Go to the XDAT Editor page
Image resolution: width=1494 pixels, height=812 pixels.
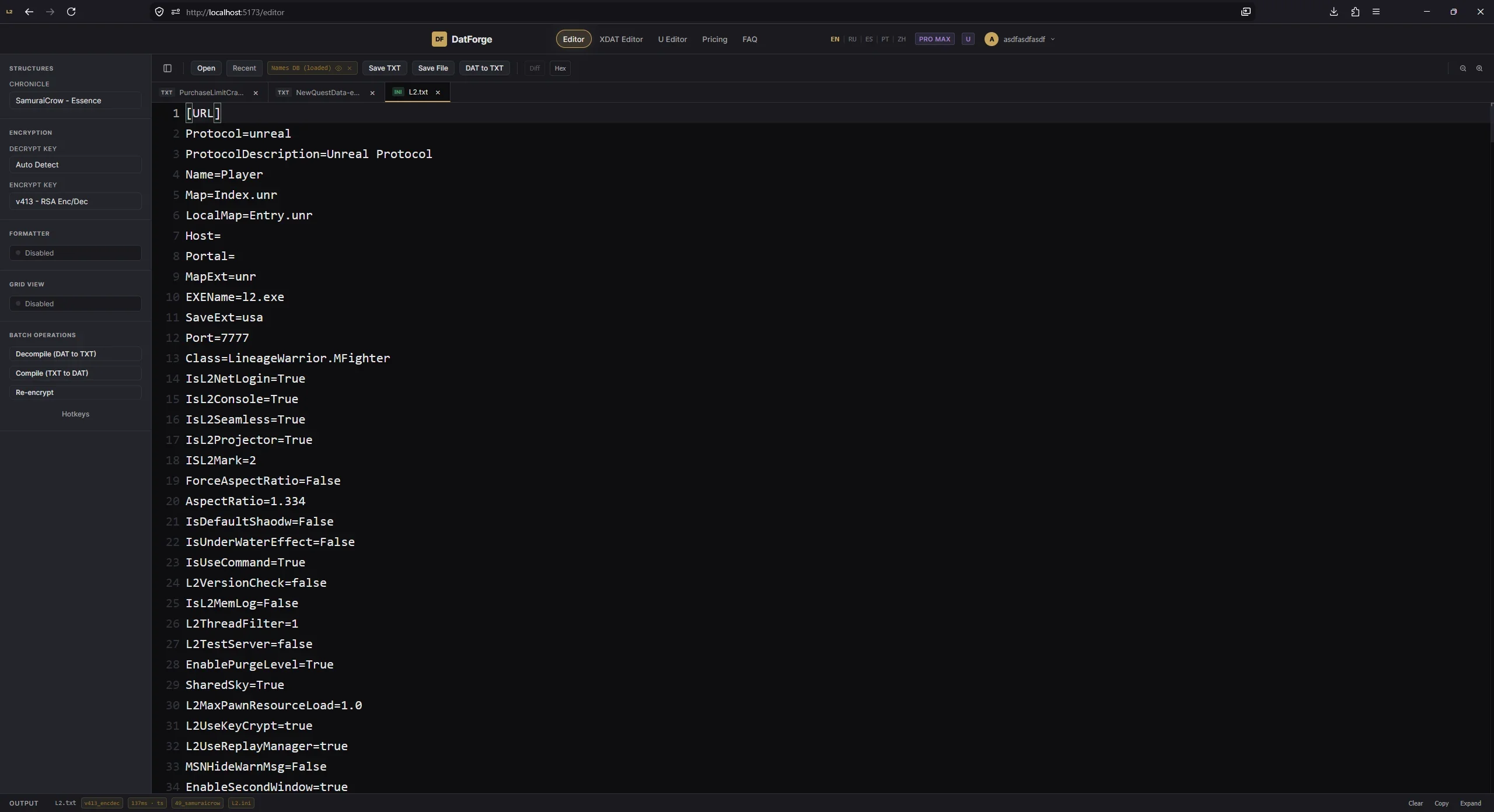pyautogui.click(x=621, y=39)
